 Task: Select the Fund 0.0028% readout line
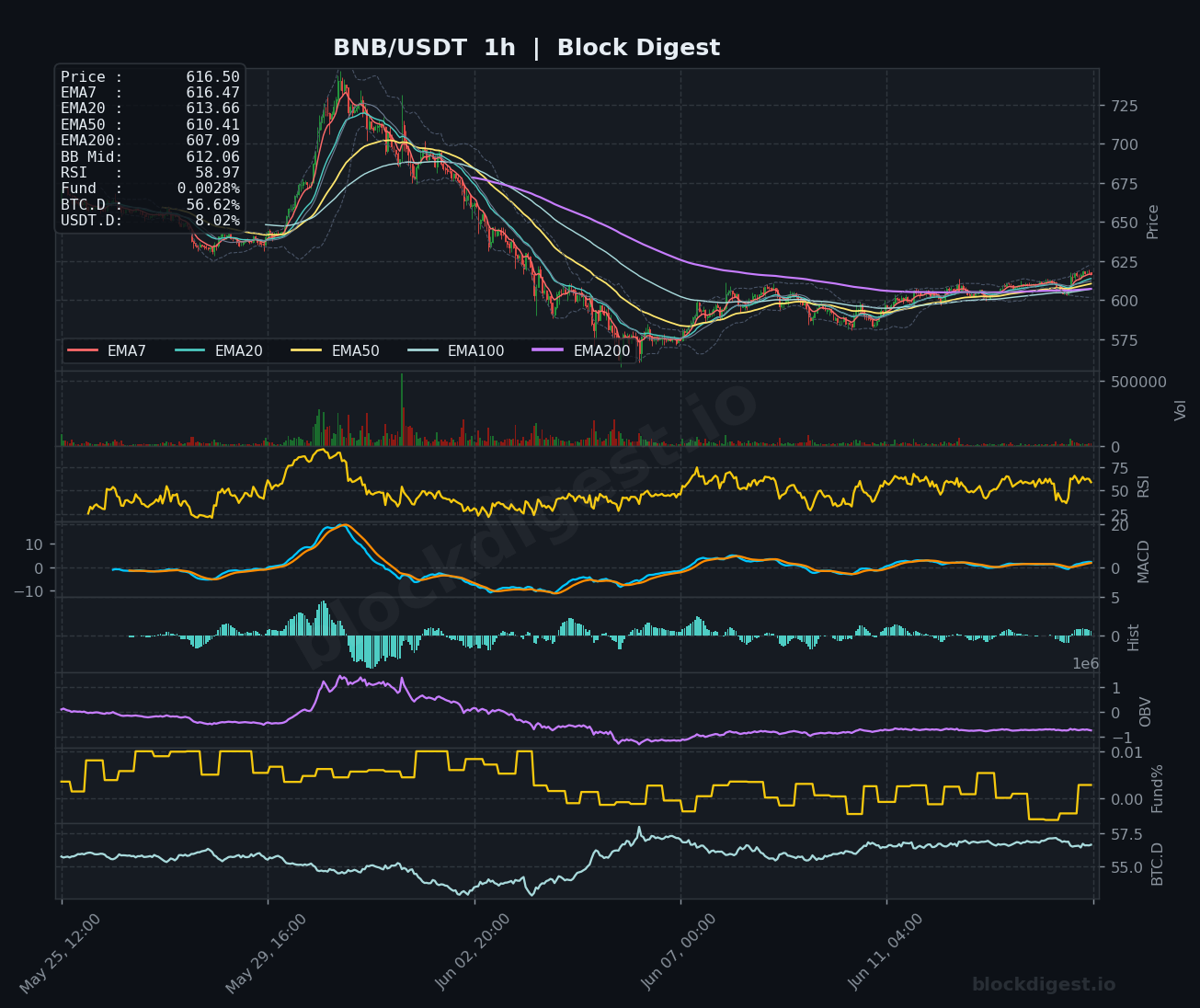tap(150, 189)
